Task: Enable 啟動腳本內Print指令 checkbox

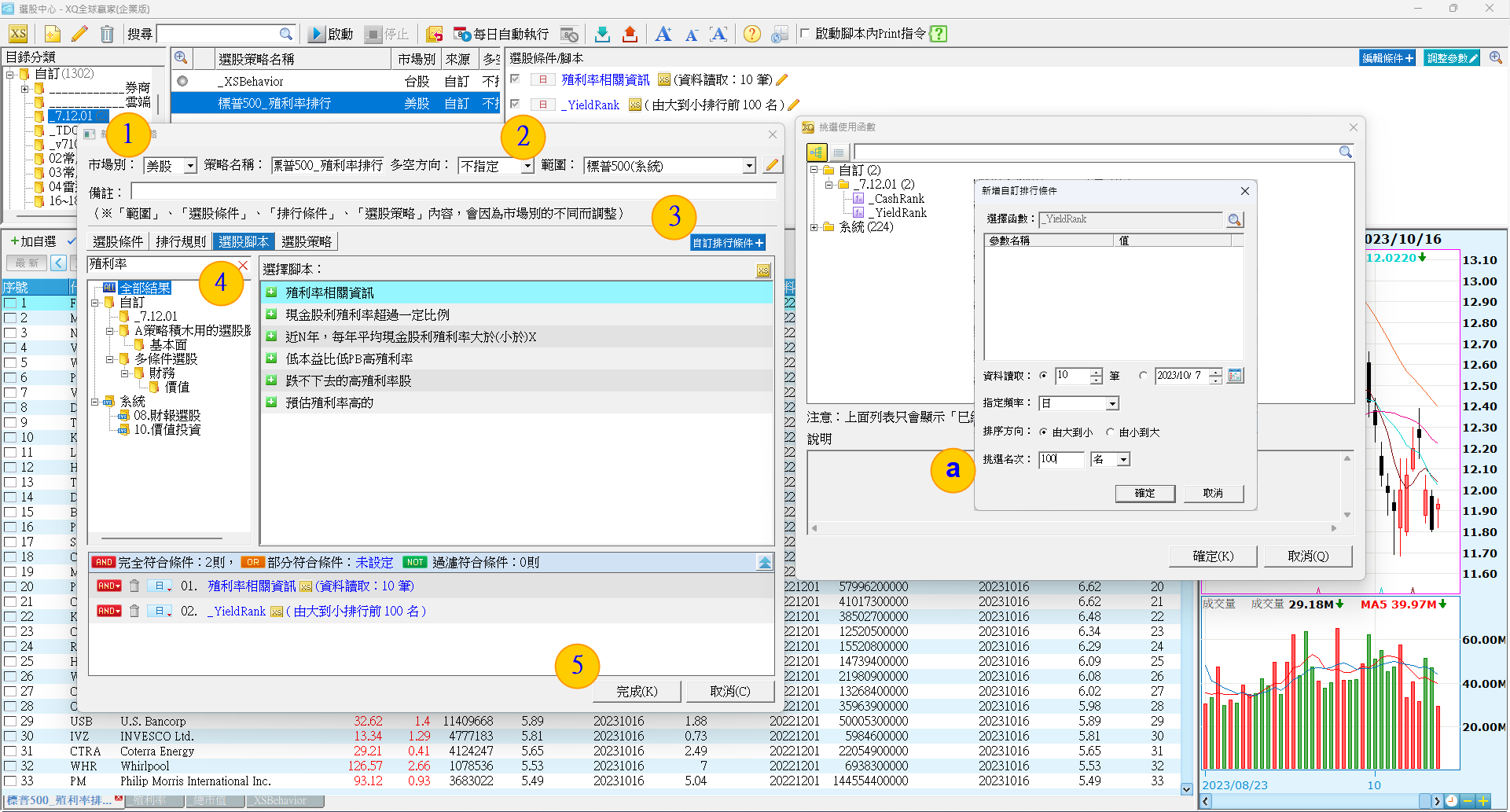Action: pyautogui.click(x=805, y=34)
